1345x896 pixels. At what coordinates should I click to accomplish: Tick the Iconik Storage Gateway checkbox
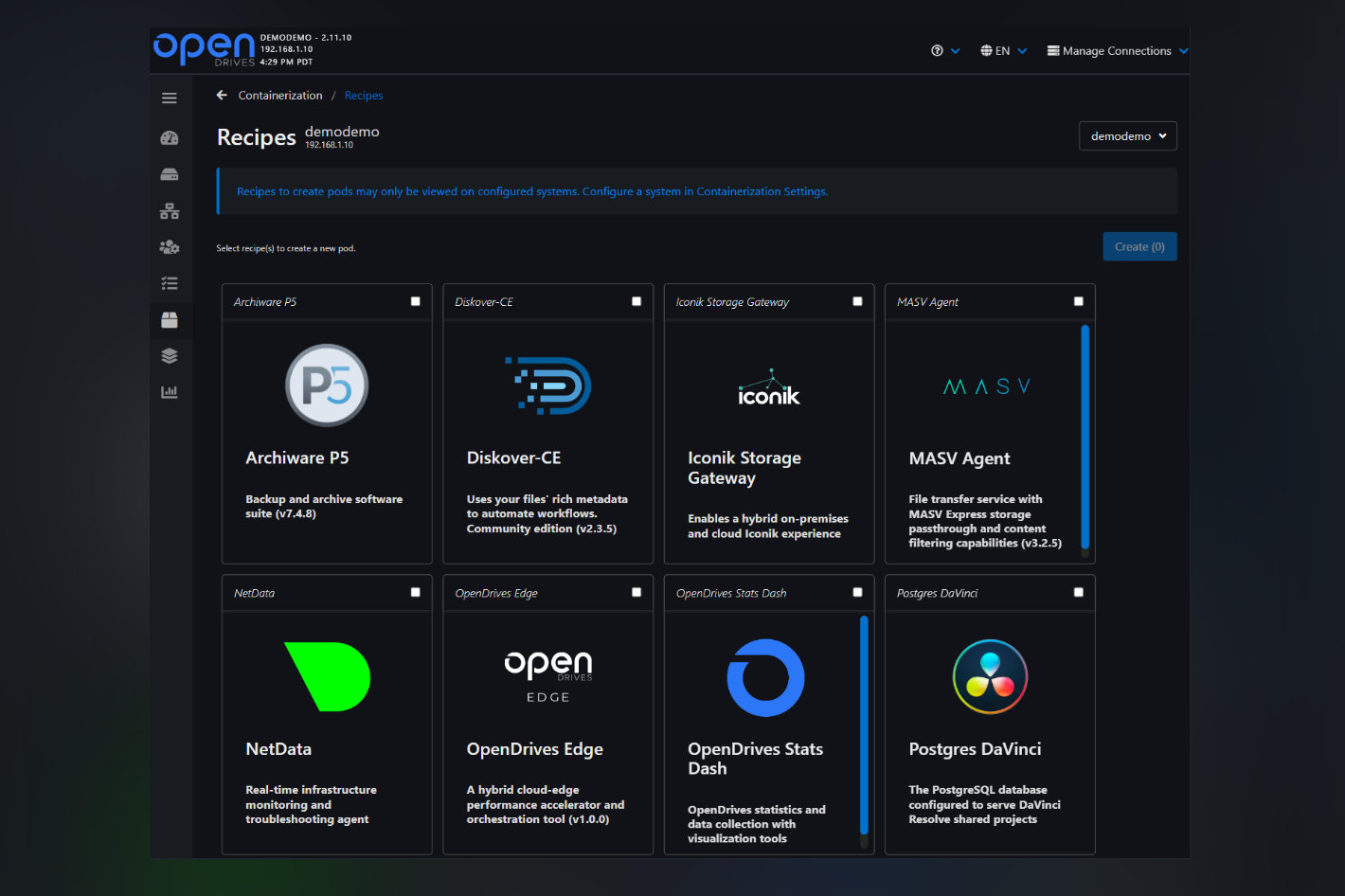857,301
